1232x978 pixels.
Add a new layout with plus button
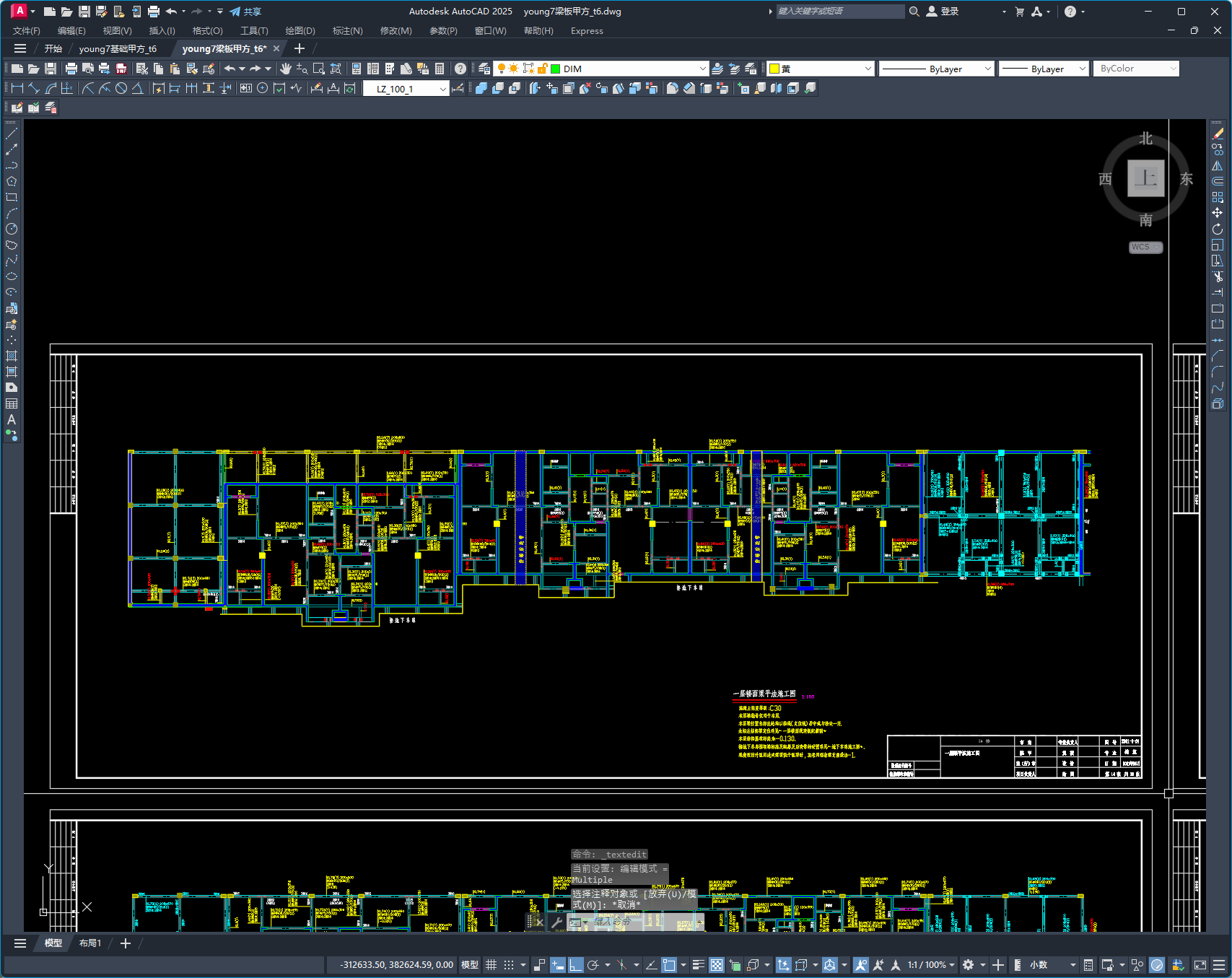click(125, 943)
